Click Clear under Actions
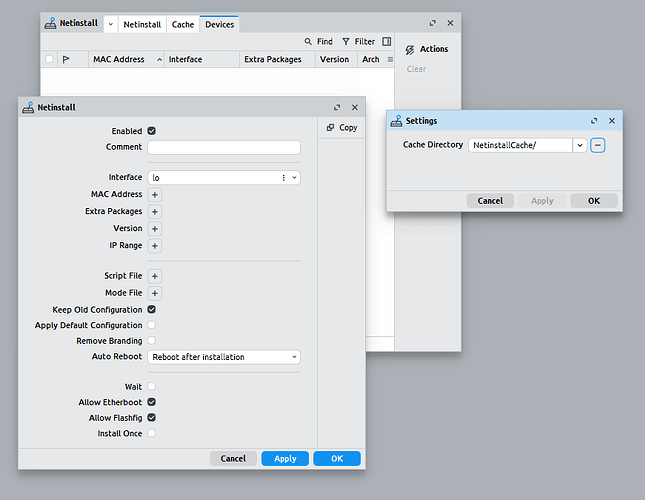Viewport: 645px width, 500px height. pyautogui.click(x=416, y=69)
